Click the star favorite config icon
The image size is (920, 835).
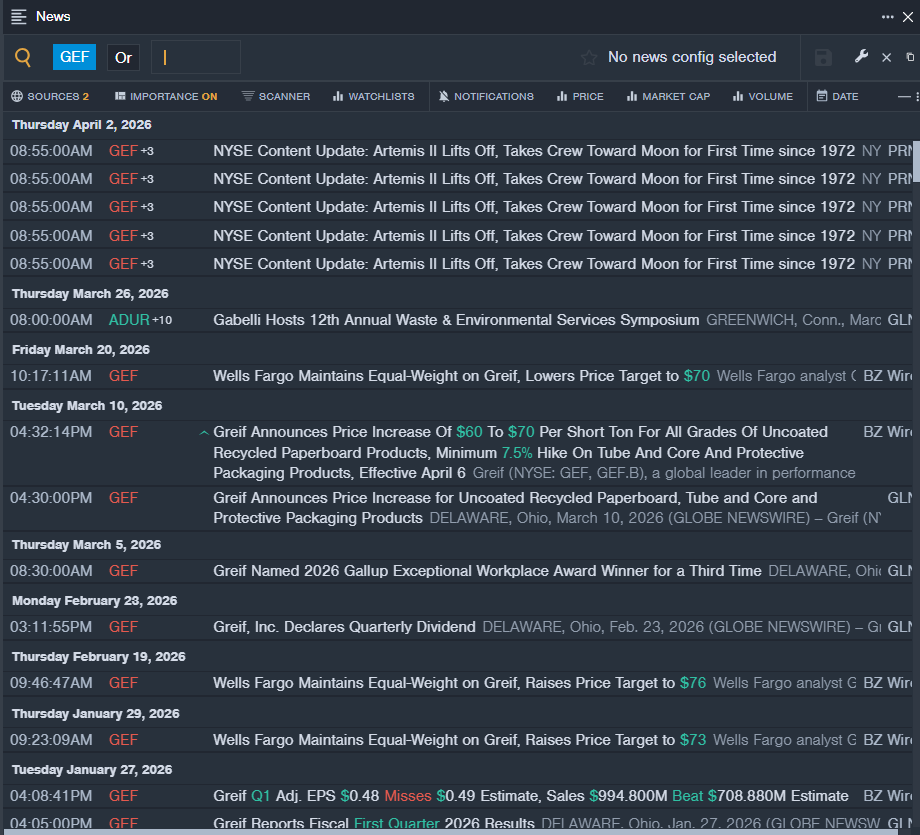[589, 58]
